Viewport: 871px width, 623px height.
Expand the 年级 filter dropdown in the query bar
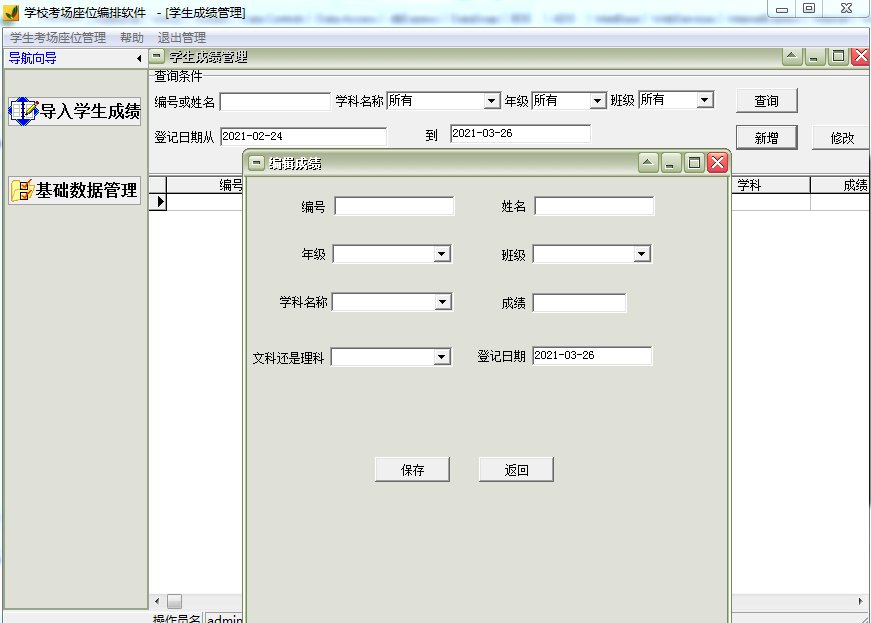[597, 101]
